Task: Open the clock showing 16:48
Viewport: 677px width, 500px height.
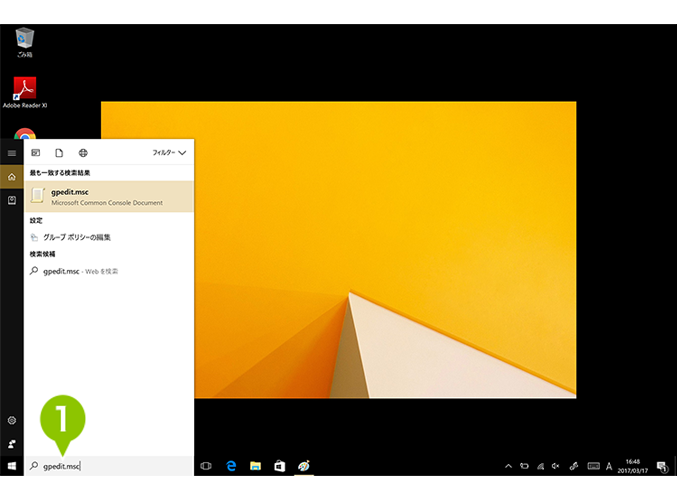Action: tap(633, 466)
